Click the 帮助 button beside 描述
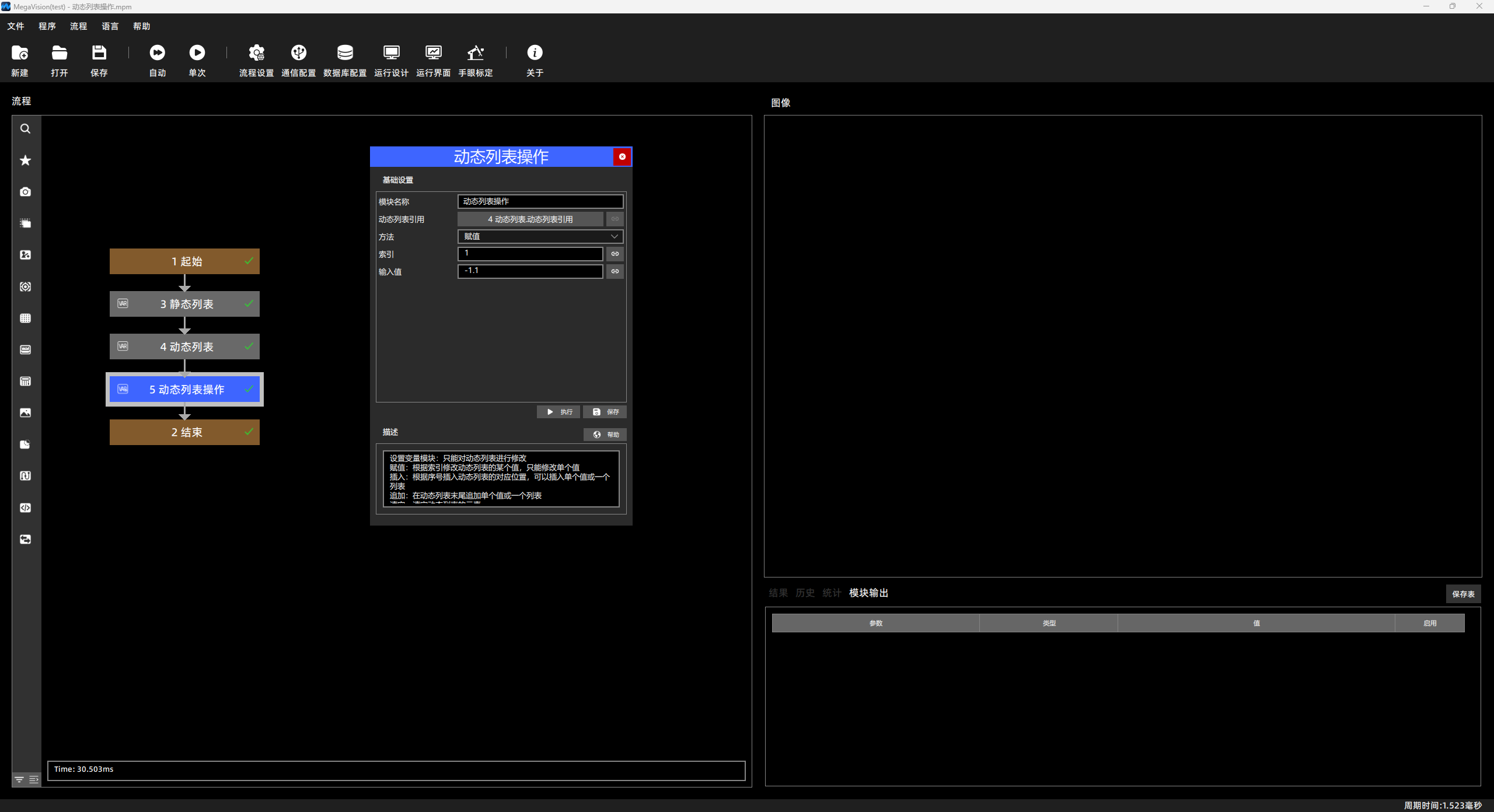The width and height of the screenshot is (1494, 812). pyautogui.click(x=605, y=435)
